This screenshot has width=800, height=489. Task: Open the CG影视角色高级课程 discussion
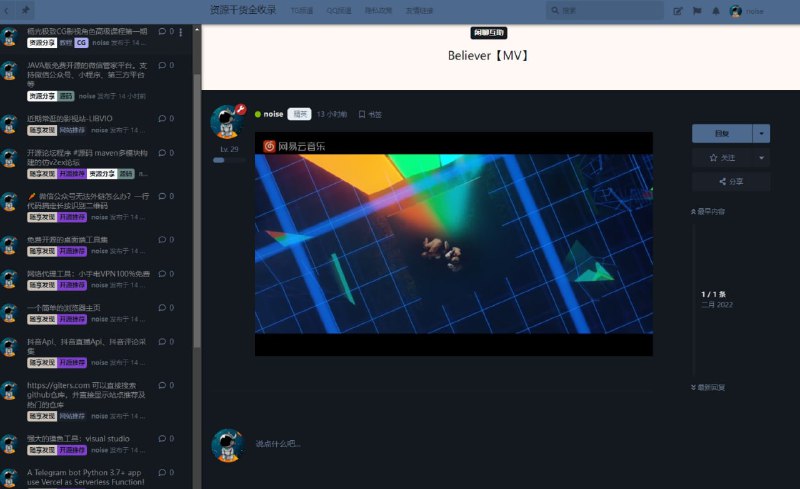coord(87,31)
